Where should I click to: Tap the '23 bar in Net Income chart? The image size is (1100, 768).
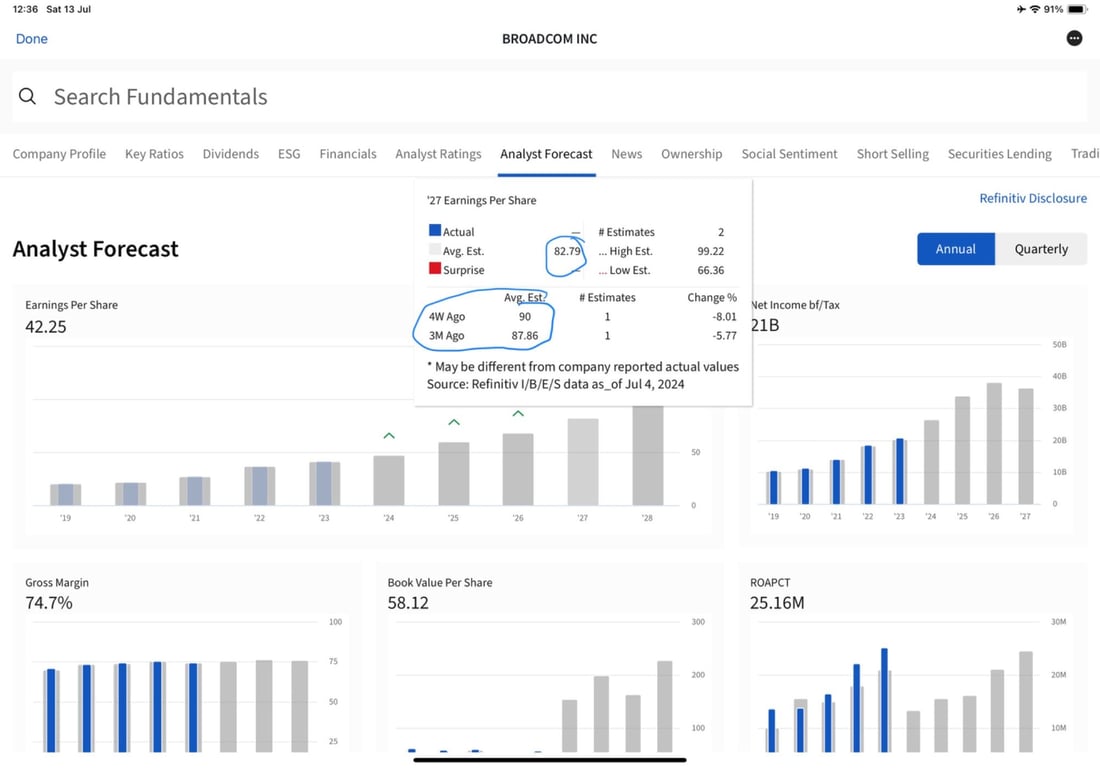(x=899, y=471)
